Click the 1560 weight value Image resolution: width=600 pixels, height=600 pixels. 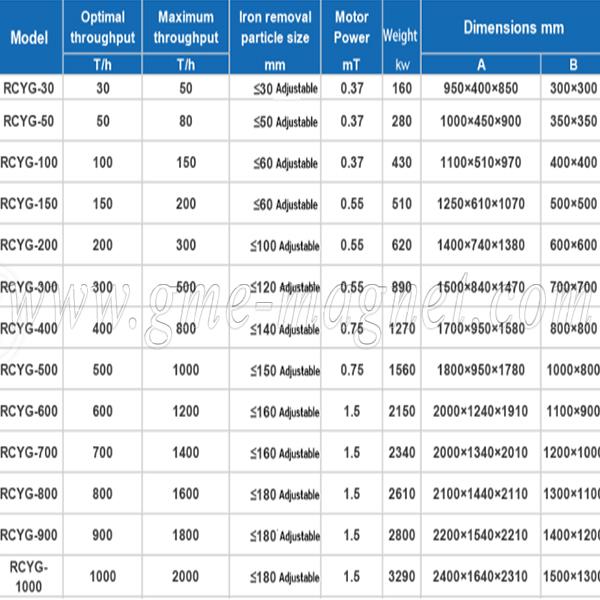tap(400, 369)
